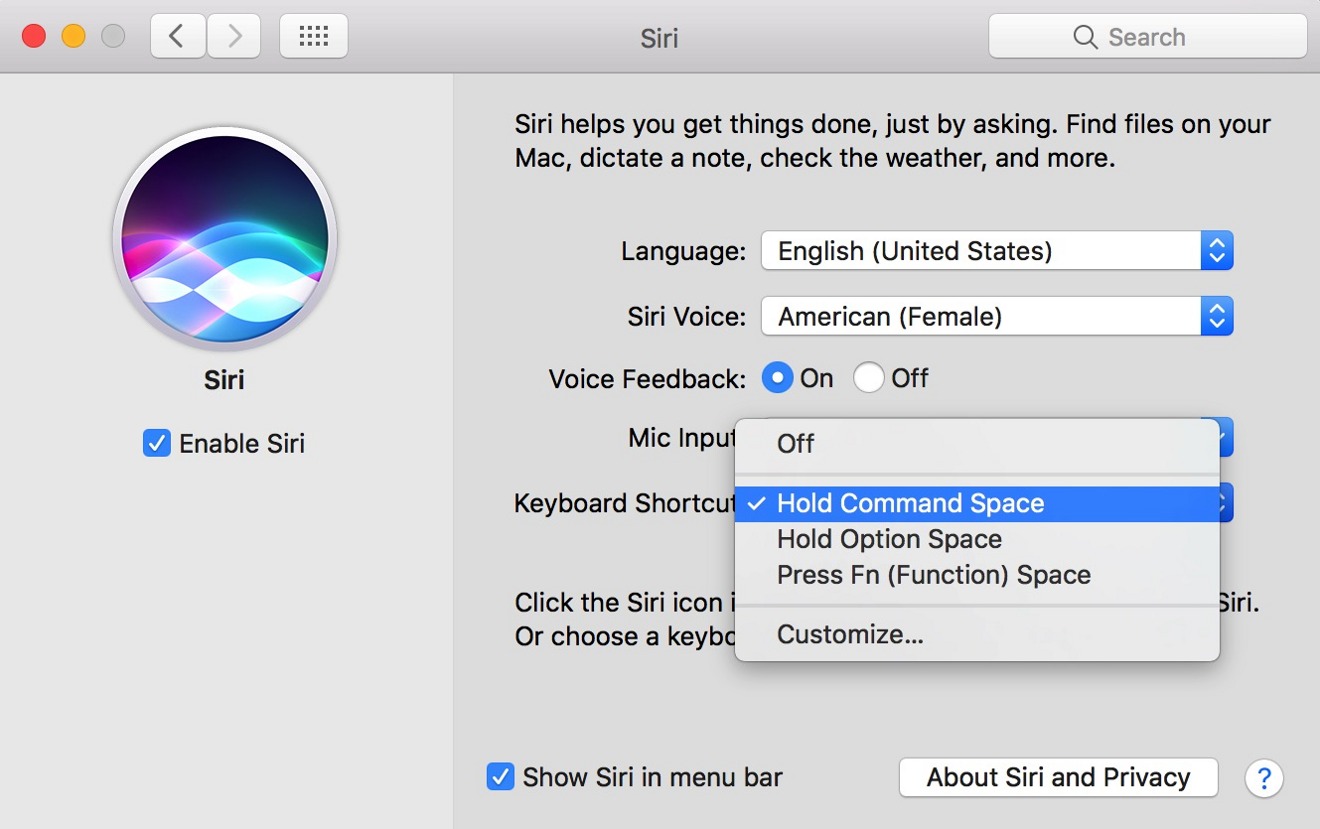Select Voice Feedback On radio button
Image resolution: width=1320 pixels, height=829 pixels.
(777, 378)
